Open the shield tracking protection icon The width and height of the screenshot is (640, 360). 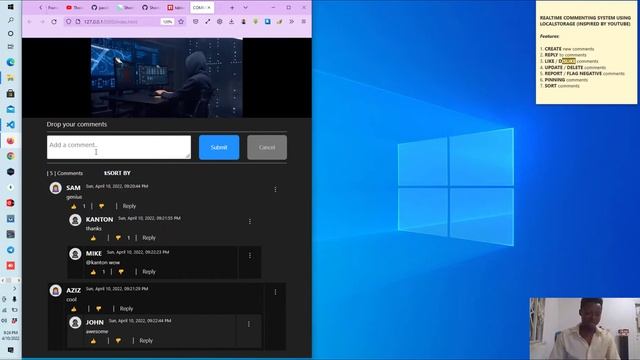[x=68, y=22]
